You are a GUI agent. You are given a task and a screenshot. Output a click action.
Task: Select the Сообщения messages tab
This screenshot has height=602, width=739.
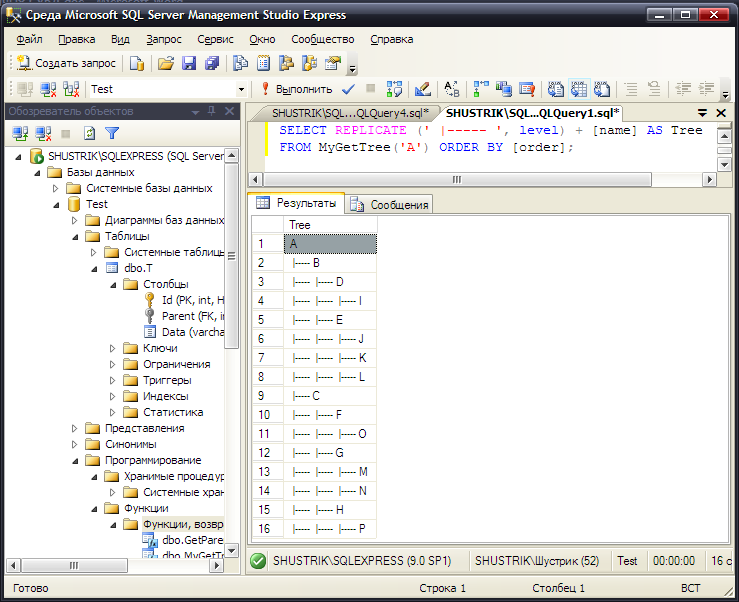click(389, 205)
